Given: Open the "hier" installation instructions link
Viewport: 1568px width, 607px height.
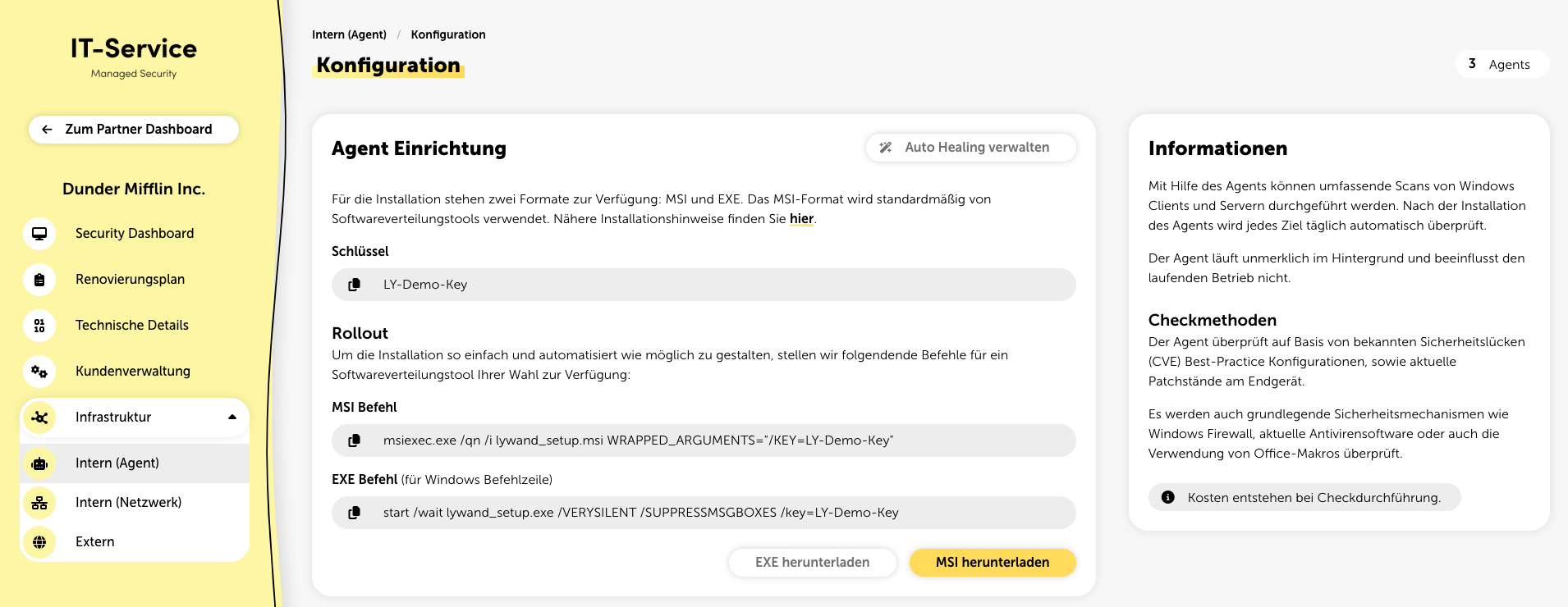Looking at the screenshot, I should 801,219.
